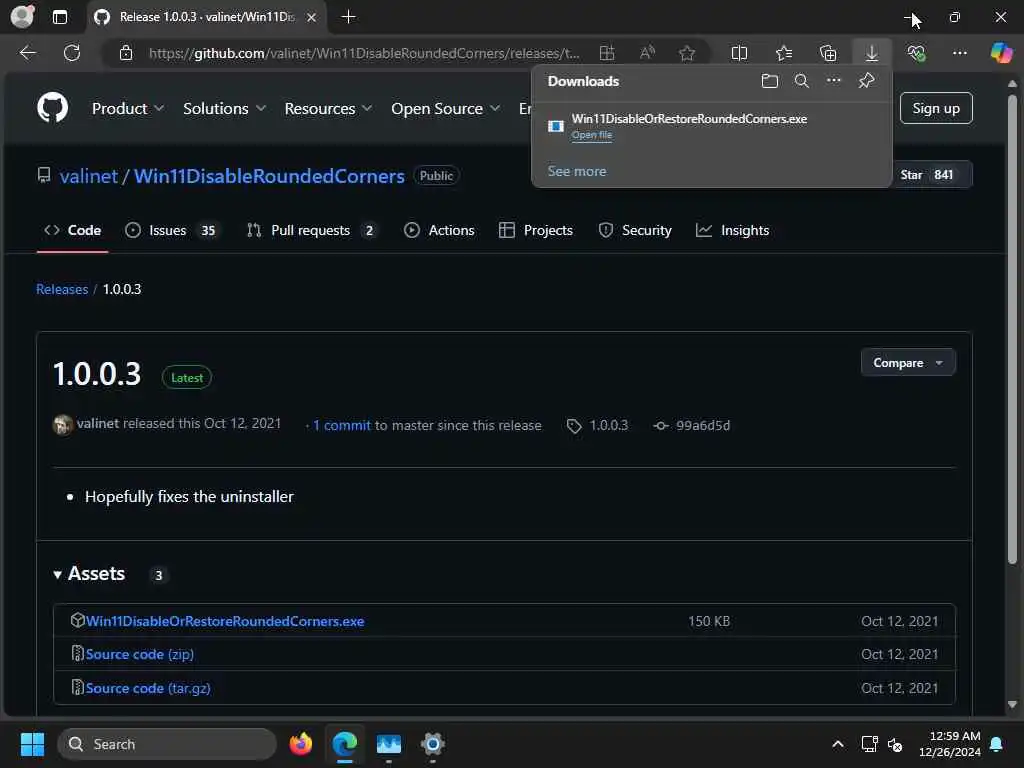The width and height of the screenshot is (1024, 768).
Task: Click Open file link in Downloads
Action: click(592, 135)
